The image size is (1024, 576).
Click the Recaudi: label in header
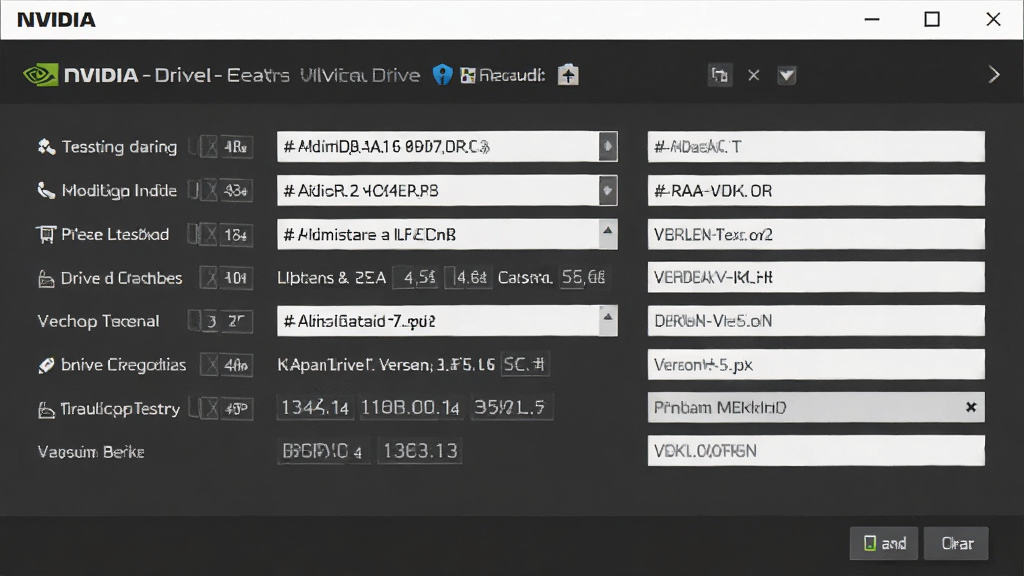coord(511,76)
